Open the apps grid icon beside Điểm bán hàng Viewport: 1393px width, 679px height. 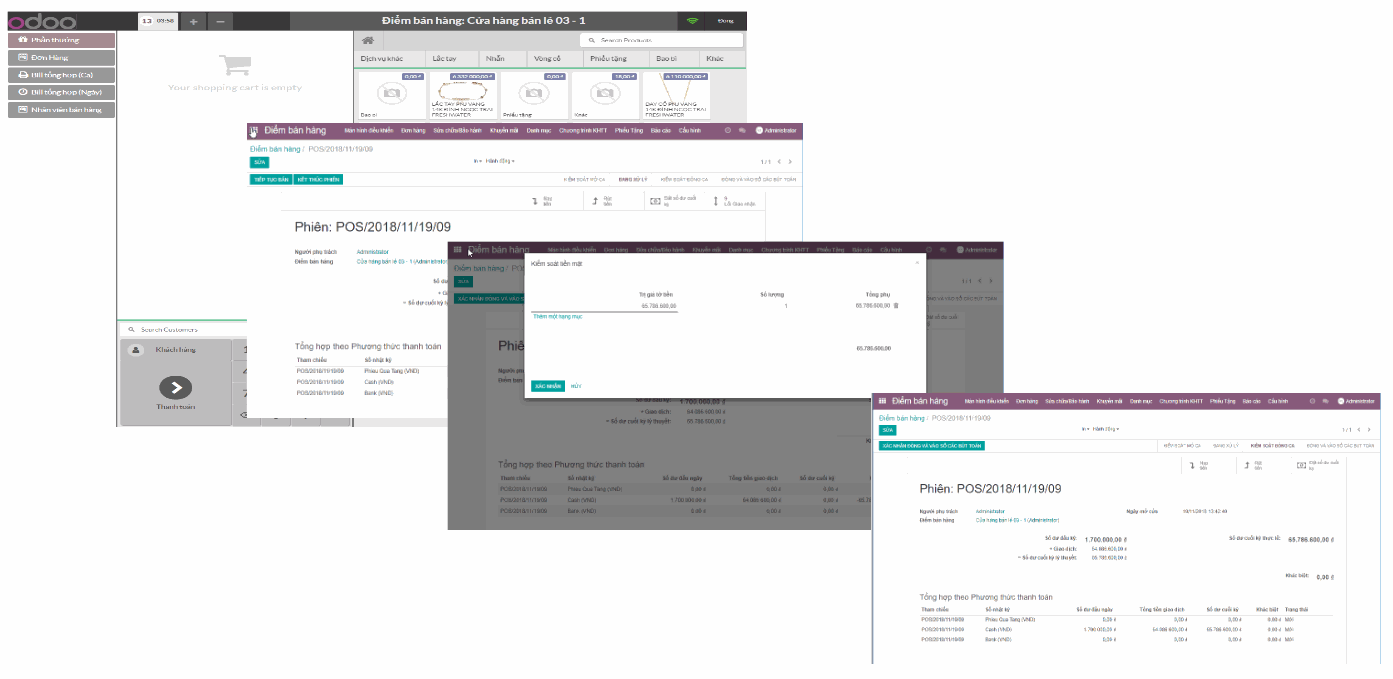pos(884,401)
